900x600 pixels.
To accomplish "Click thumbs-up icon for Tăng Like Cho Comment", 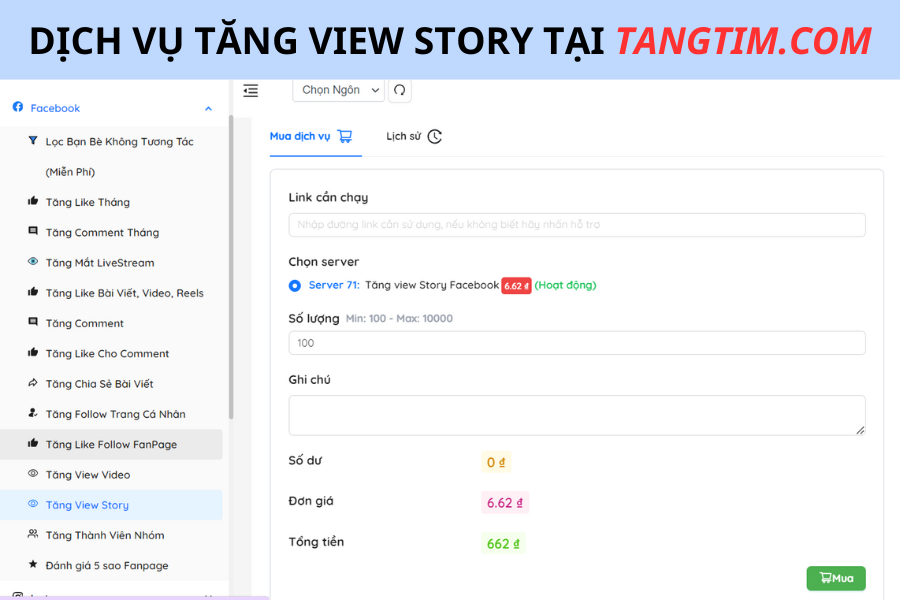I will click(x=33, y=352).
